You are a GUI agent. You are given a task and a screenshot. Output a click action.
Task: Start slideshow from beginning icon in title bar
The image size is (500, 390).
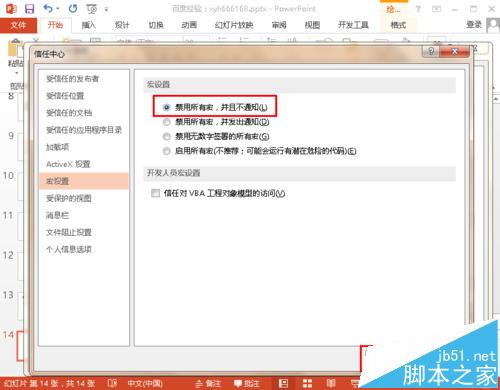tap(92, 9)
